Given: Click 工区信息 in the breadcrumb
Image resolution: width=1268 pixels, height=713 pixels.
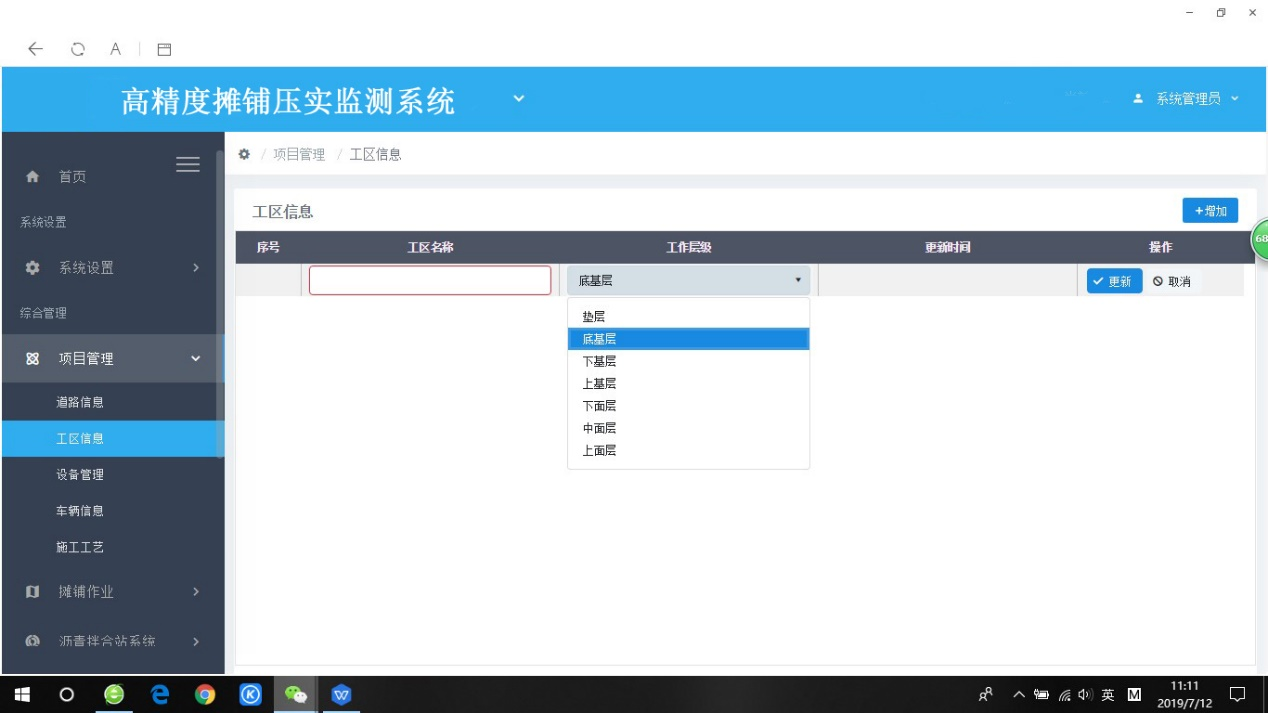Looking at the screenshot, I should tap(375, 154).
